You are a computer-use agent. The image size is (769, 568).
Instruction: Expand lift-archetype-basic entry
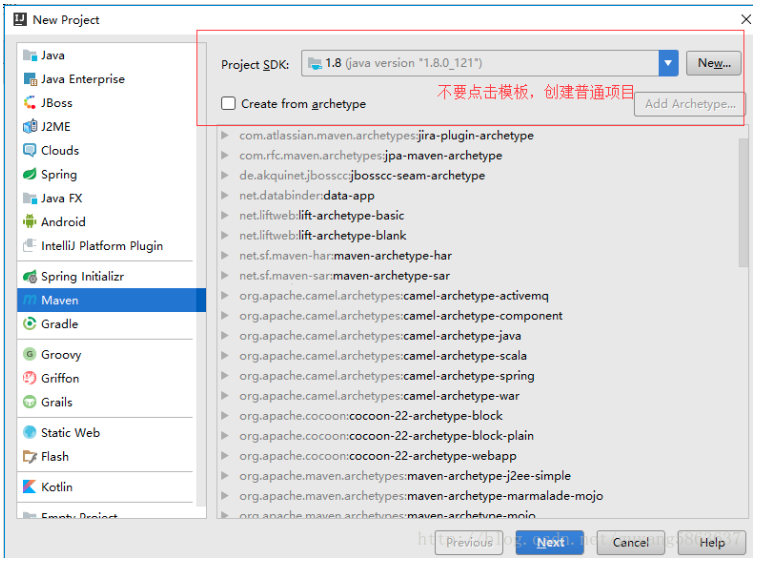pyautogui.click(x=225, y=215)
